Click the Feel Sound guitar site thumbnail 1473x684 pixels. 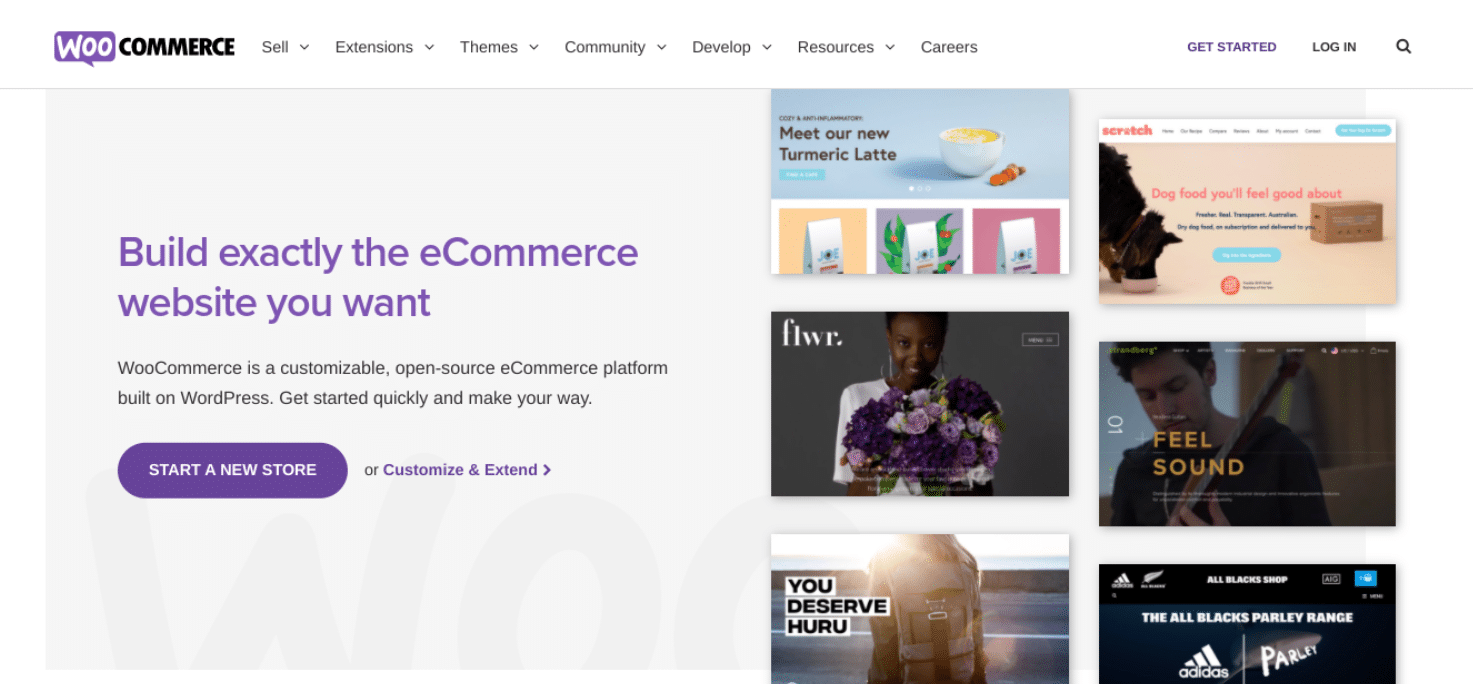pos(1246,433)
